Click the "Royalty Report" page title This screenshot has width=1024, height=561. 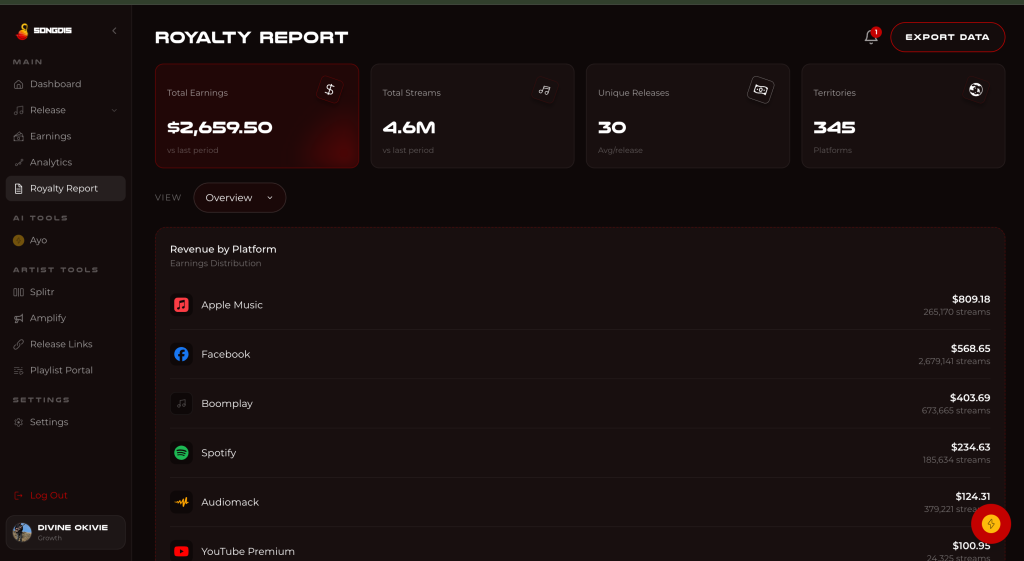(251, 38)
